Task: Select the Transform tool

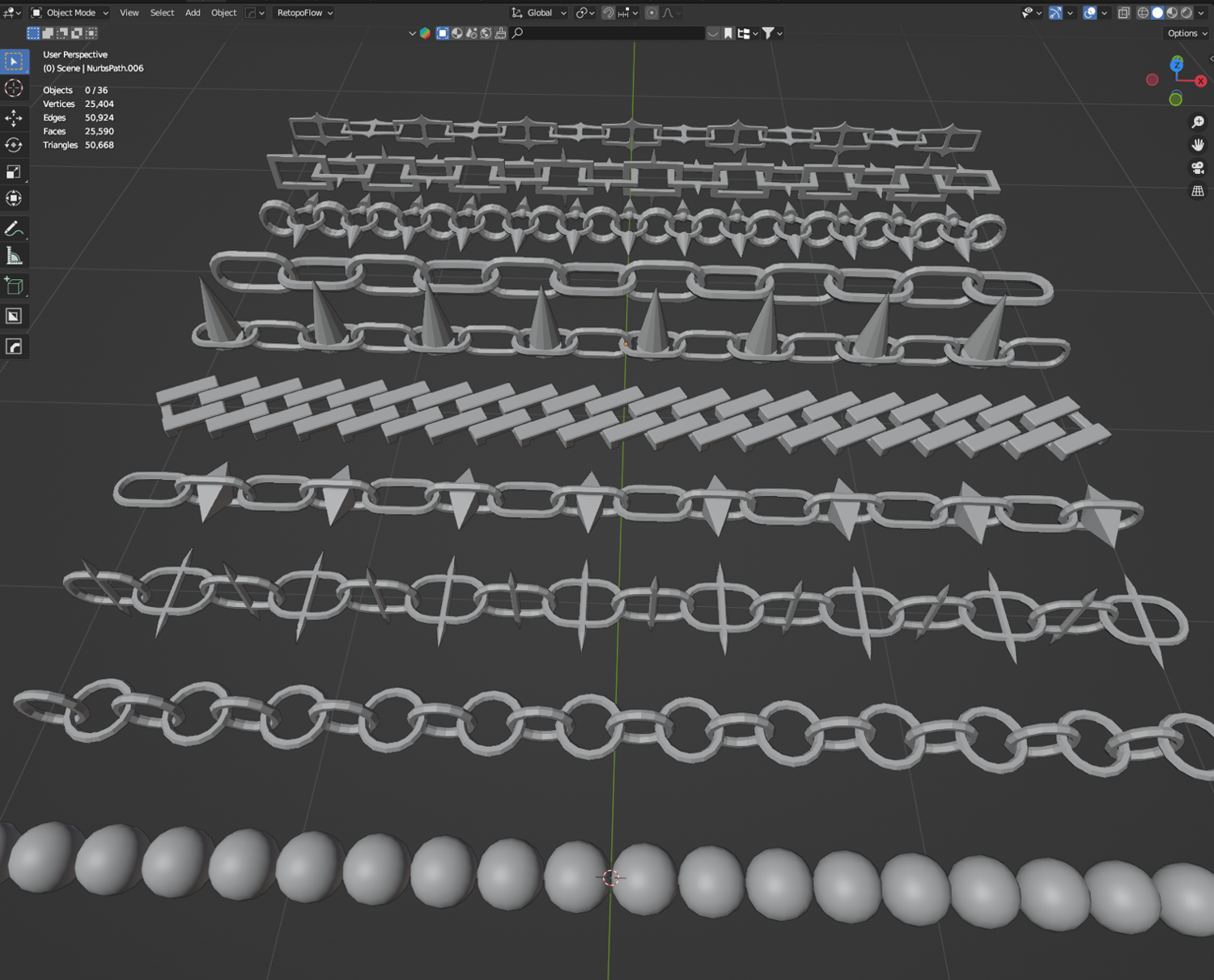Action: point(14,198)
